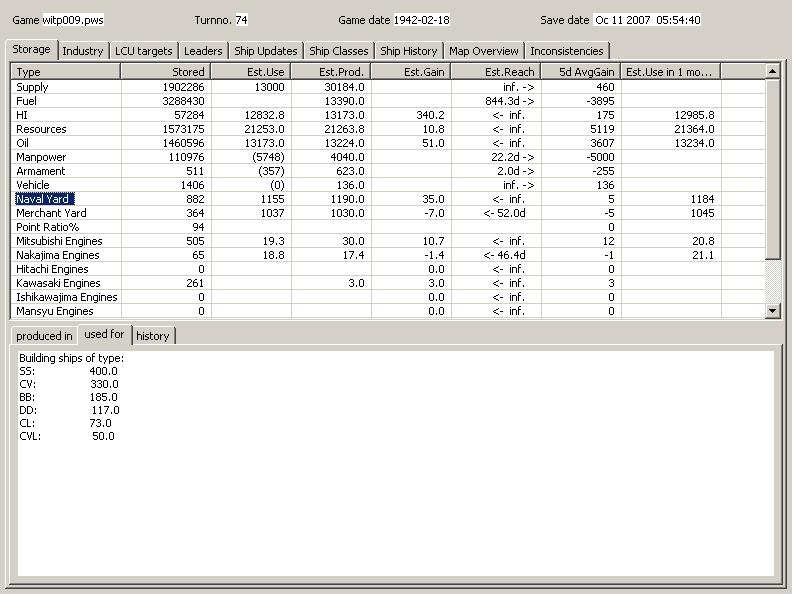Open the Ship History tab
Viewport: 792px width, 594px height.
pos(409,51)
